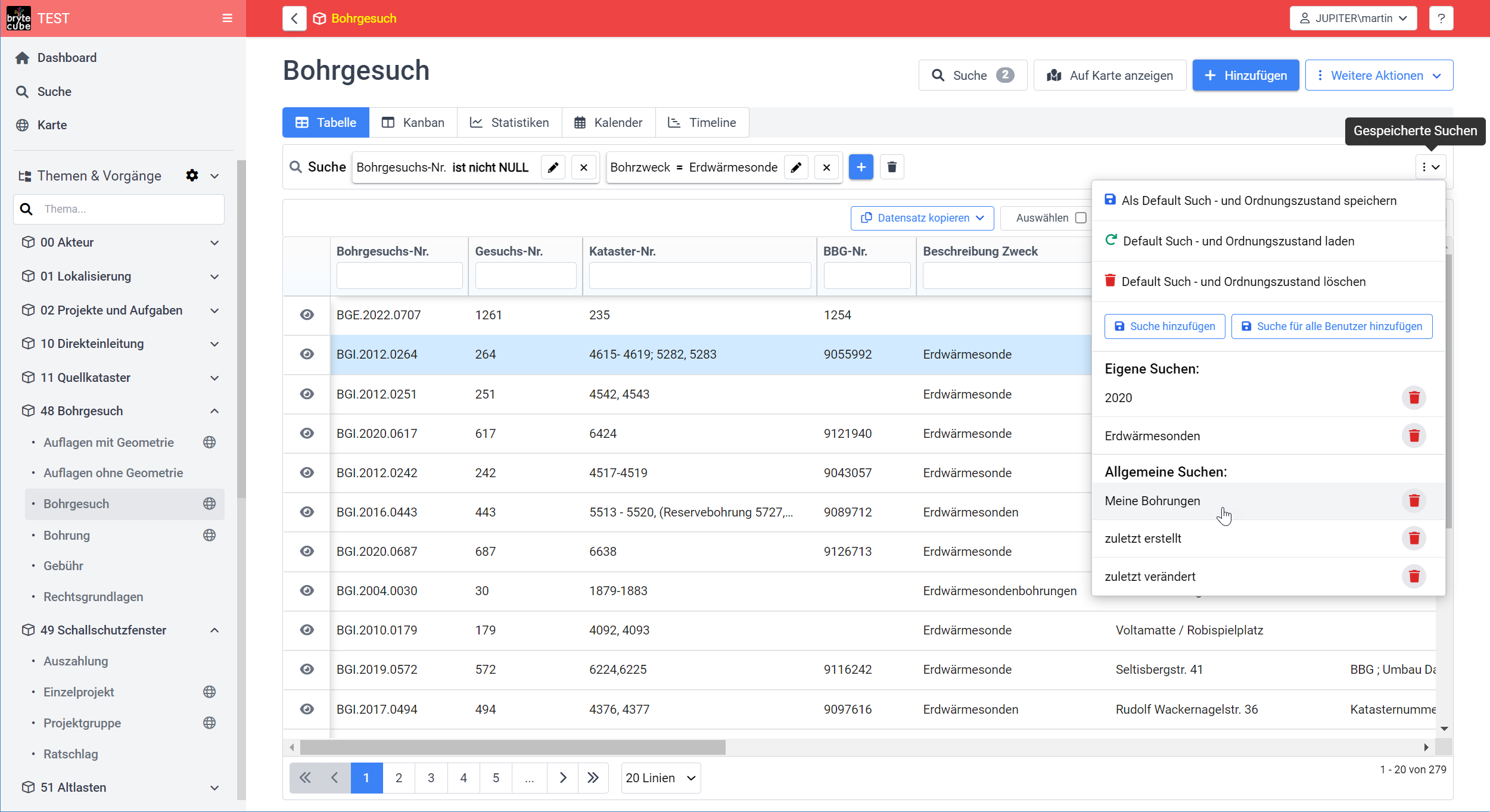Viewport: 1490px width, 812px height.
Task: Open the 20 Linien page size dropdown
Action: [x=661, y=778]
